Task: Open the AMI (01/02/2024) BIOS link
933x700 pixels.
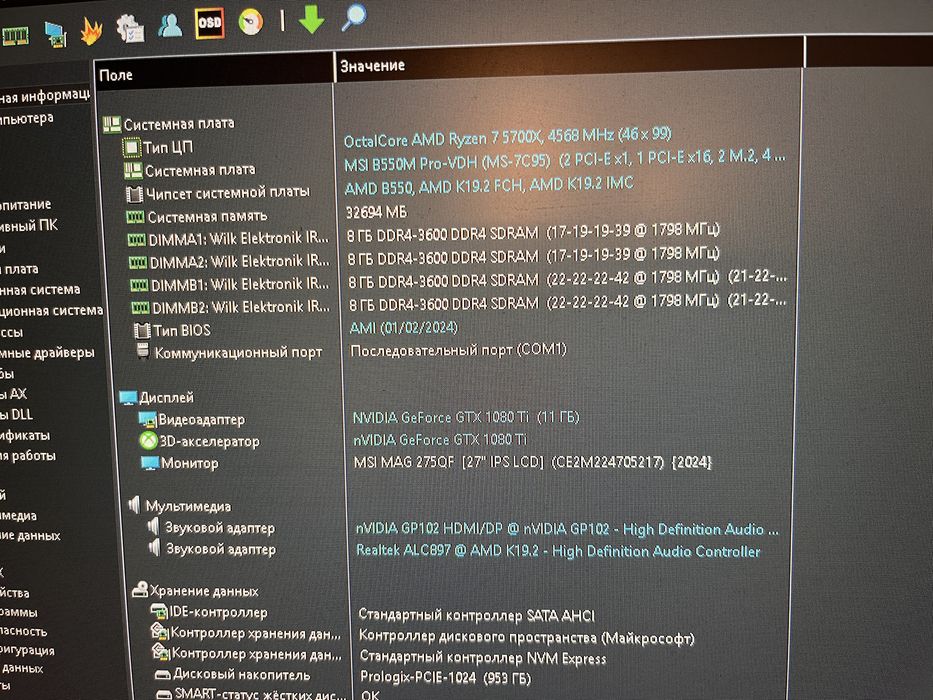Action: tap(403, 327)
